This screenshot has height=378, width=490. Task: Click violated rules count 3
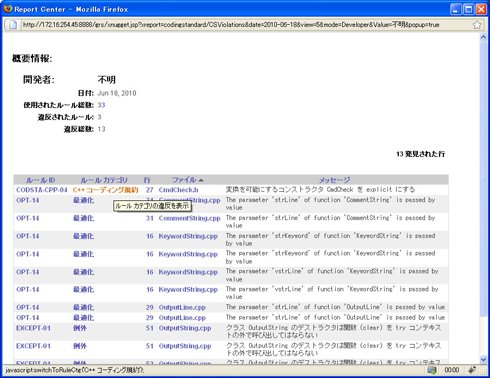click(x=99, y=117)
